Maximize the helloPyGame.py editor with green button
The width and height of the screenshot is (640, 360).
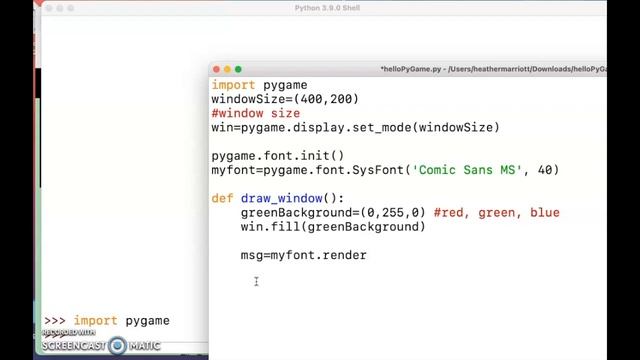coord(238,69)
